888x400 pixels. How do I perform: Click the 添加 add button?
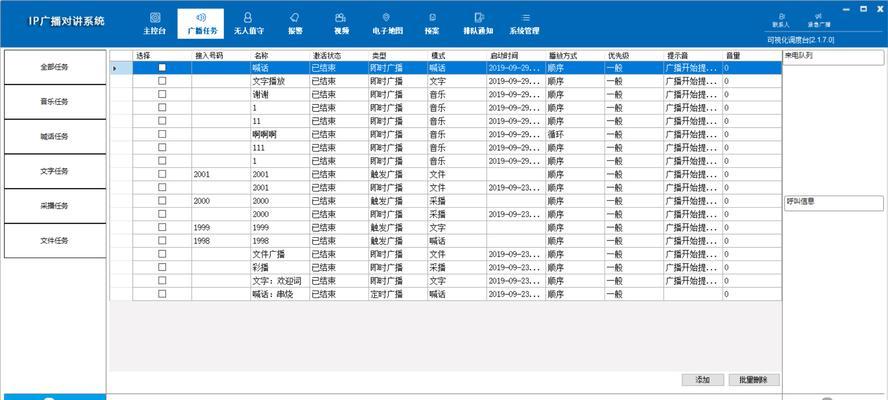click(x=702, y=380)
